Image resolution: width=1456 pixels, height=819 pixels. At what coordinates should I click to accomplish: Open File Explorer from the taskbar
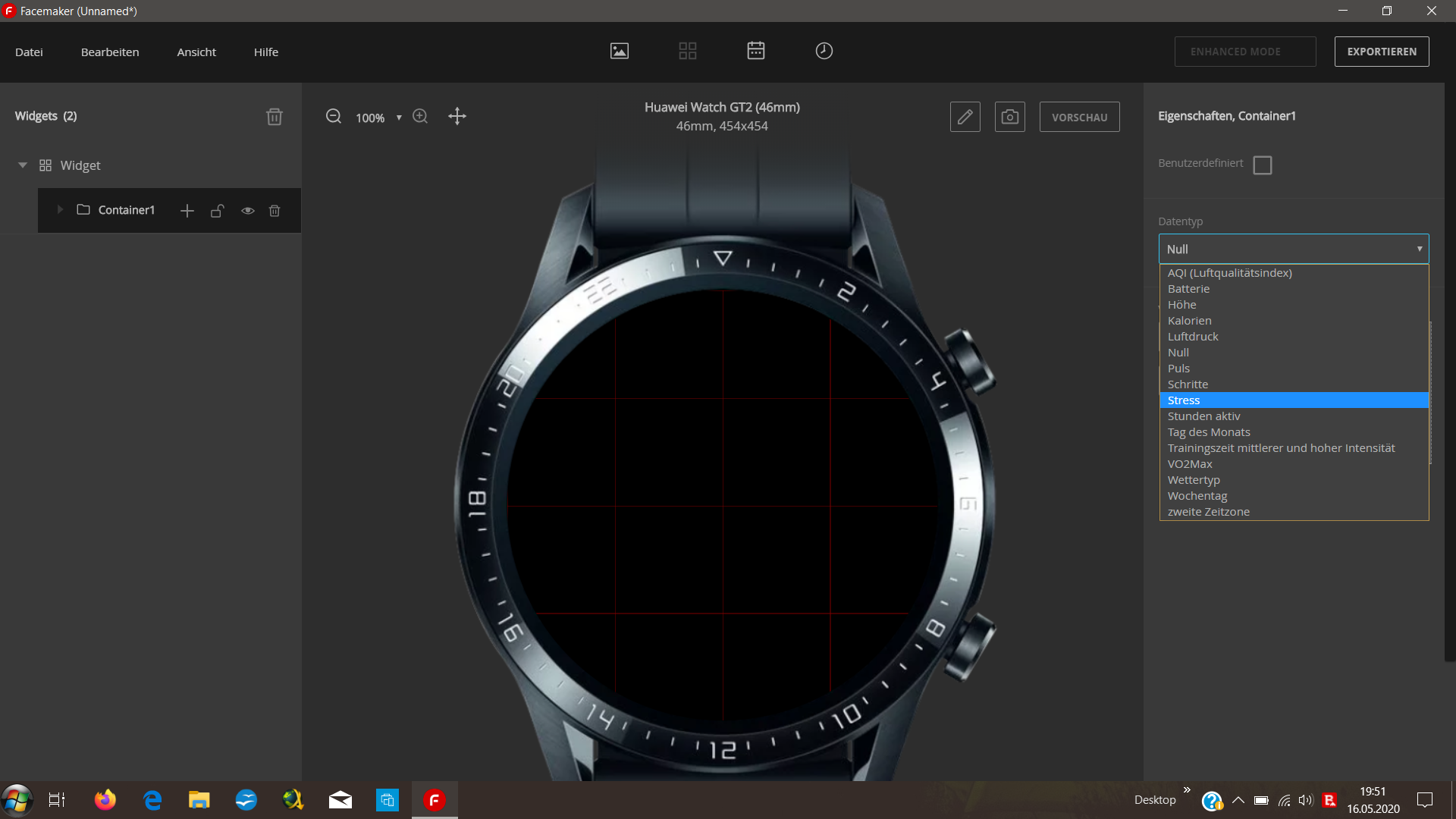click(199, 800)
